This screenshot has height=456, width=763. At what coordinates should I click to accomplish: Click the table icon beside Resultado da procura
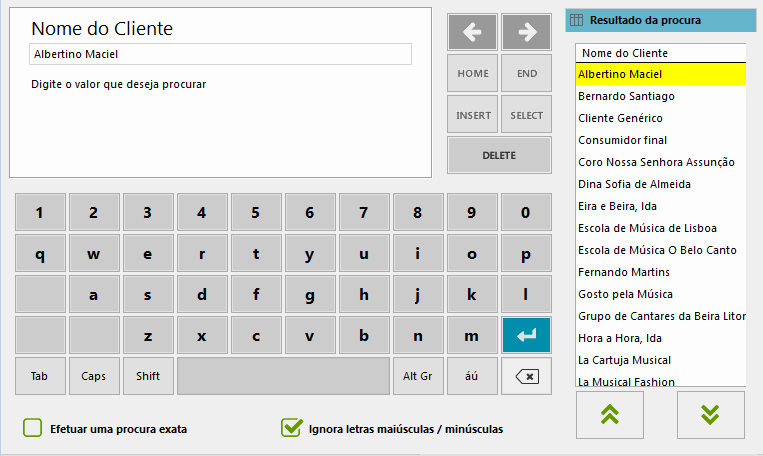[x=576, y=20]
